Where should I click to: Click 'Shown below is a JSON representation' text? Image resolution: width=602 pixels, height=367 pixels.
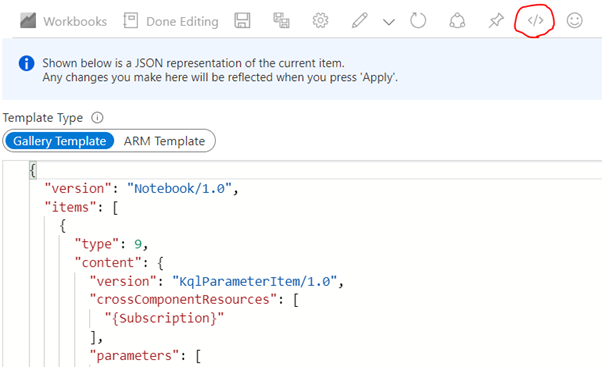[193, 63]
